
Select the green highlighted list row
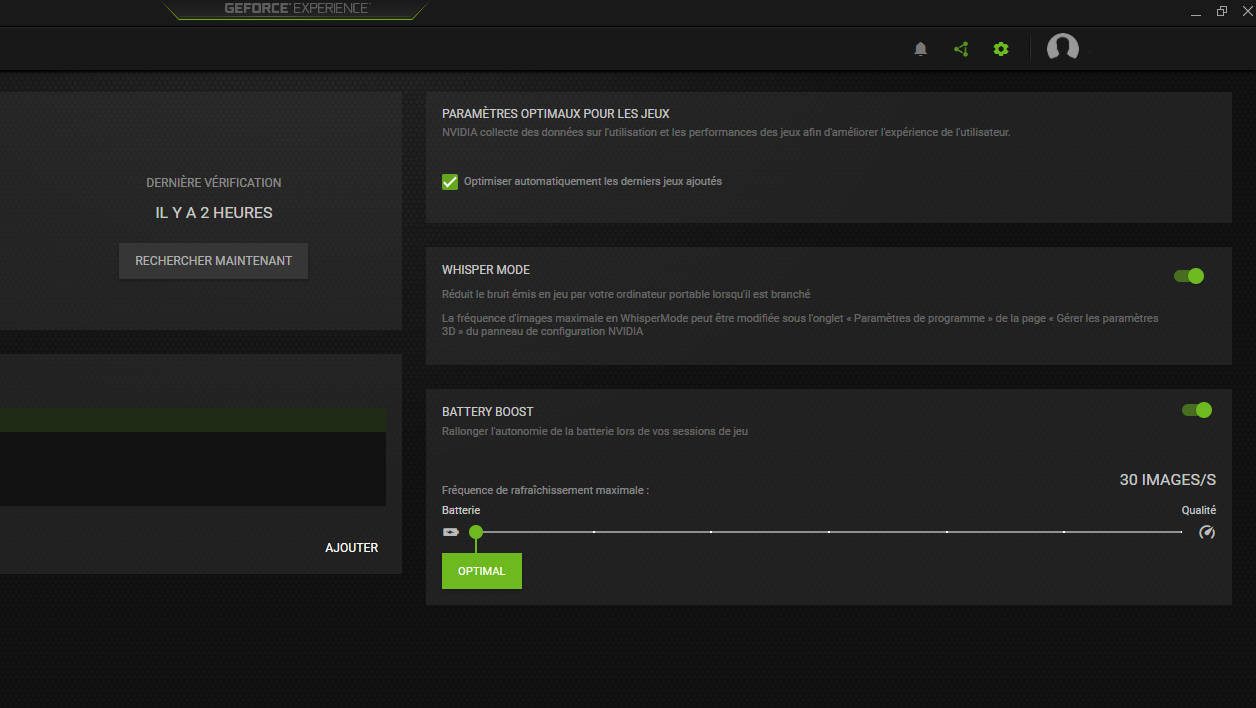pyautogui.click(x=192, y=420)
